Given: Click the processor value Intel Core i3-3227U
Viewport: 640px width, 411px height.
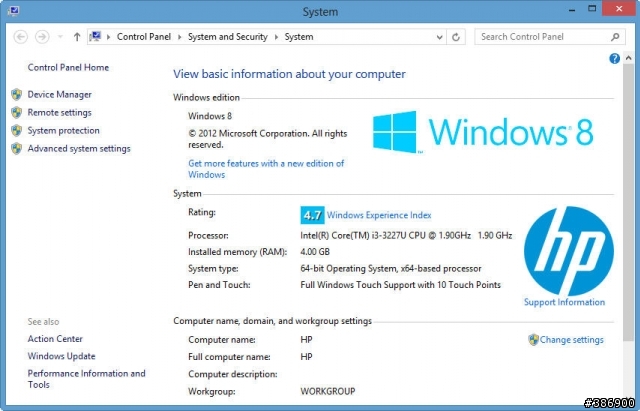Looking at the screenshot, I should point(406,235).
